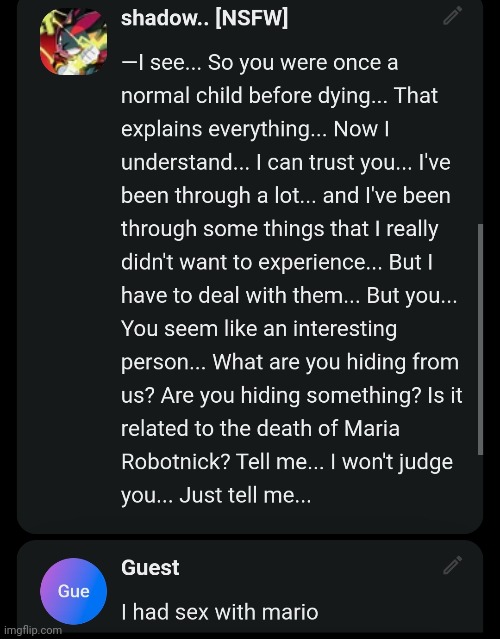The width and height of the screenshot is (500, 639).
Task: Click the line starting "explains everything... Now I"
Action: point(255,129)
